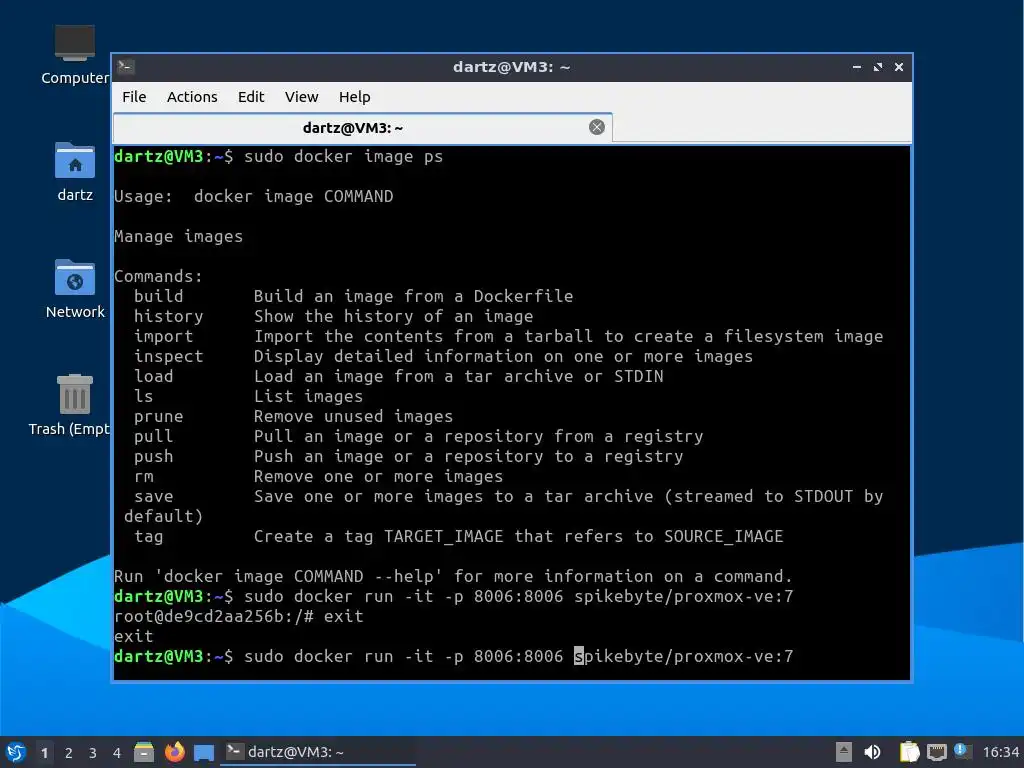
Task: Open the volume control tray icon
Action: 872,752
